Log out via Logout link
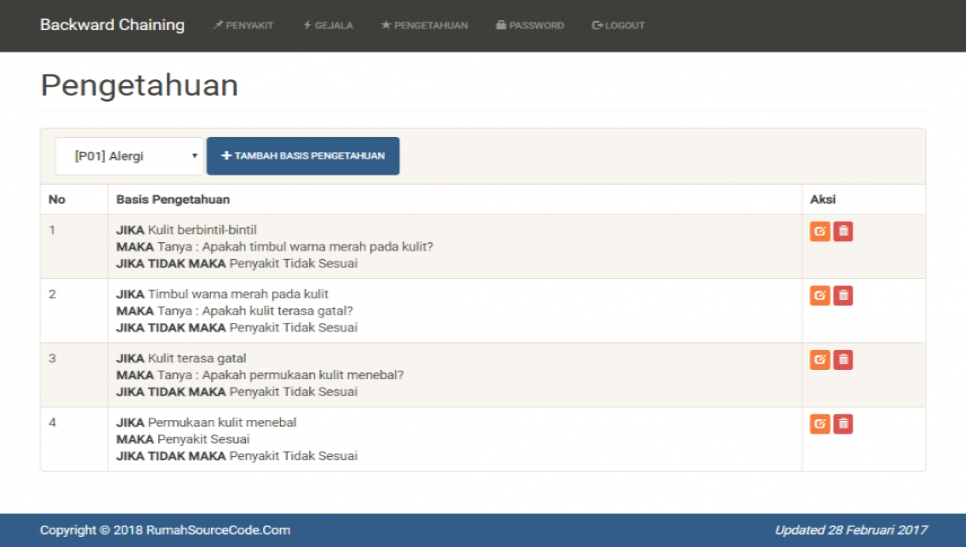Image resolution: width=966 pixels, height=547 pixels. pos(618,25)
